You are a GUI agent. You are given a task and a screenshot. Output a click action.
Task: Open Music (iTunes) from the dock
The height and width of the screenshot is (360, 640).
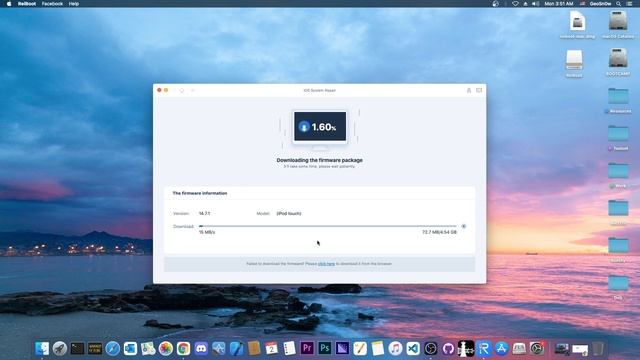395,348
